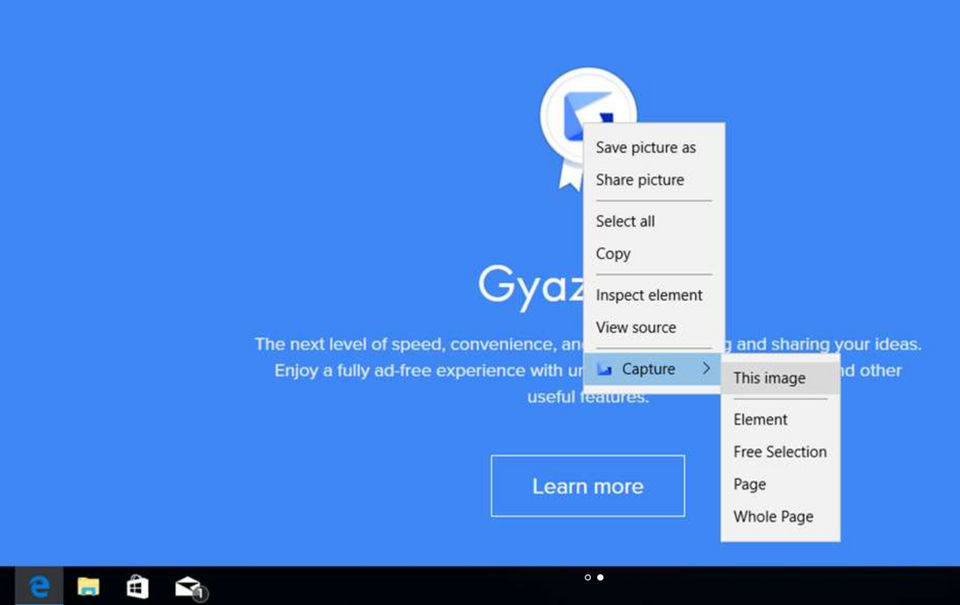Launch the Windows Store taskbar icon
The image size is (960, 605).
137,587
